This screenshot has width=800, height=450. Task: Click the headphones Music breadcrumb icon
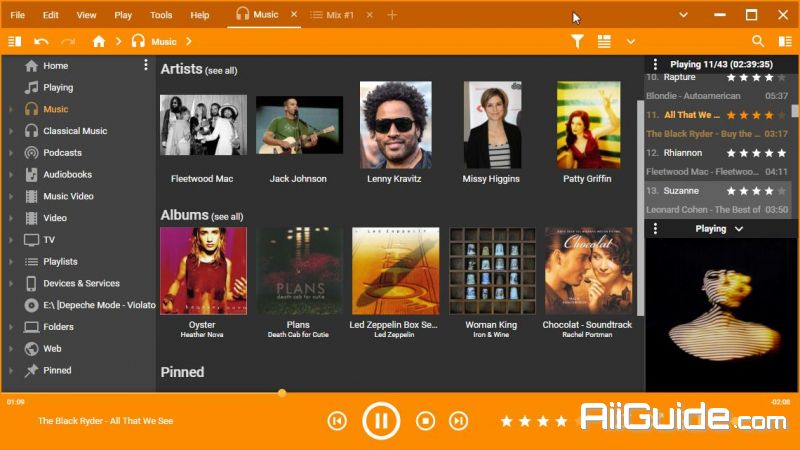click(138, 41)
